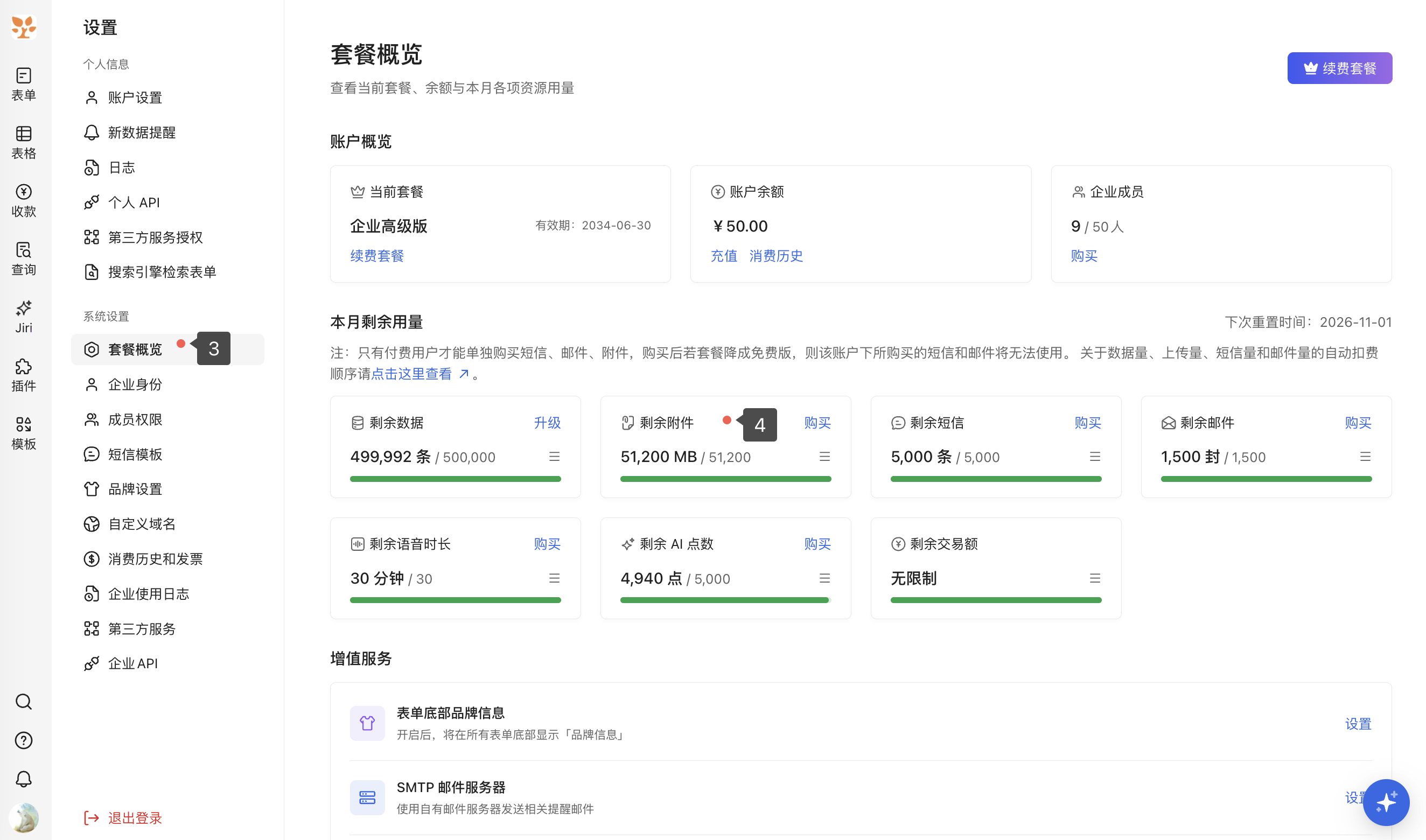Open 查询 in the left rail

tap(24, 258)
